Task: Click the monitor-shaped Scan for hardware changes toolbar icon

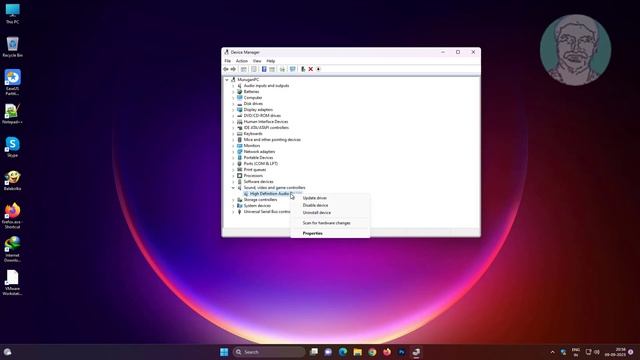Action: click(293, 69)
